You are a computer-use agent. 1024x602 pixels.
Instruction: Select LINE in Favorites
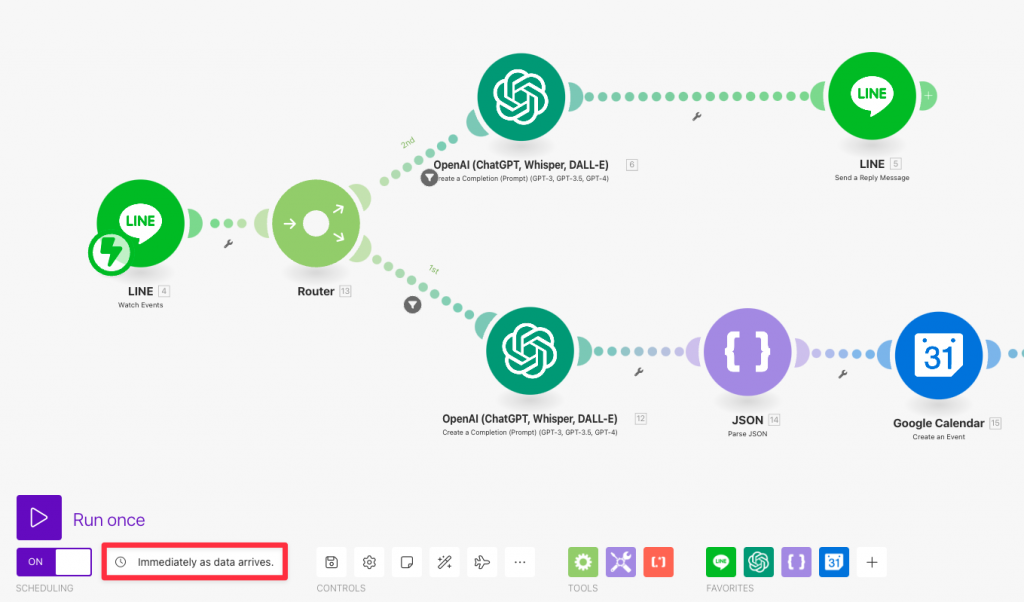point(721,562)
